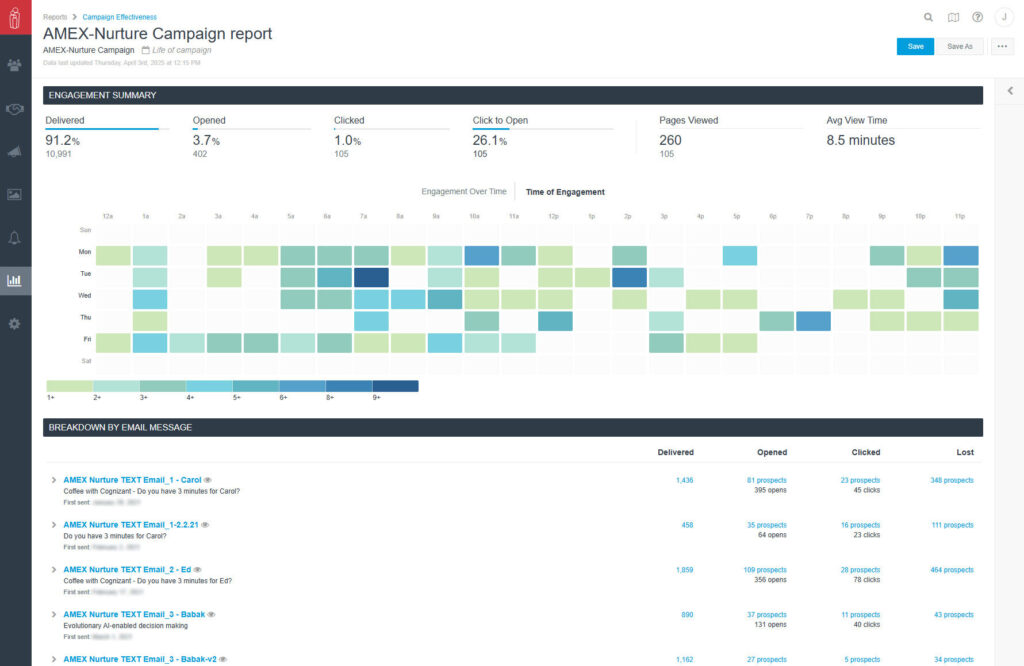Viewport: 1024px width, 666px height.
Task: Open AMEX Nurture TEXT Email_3 - Babak link
Action: point(134,614)
